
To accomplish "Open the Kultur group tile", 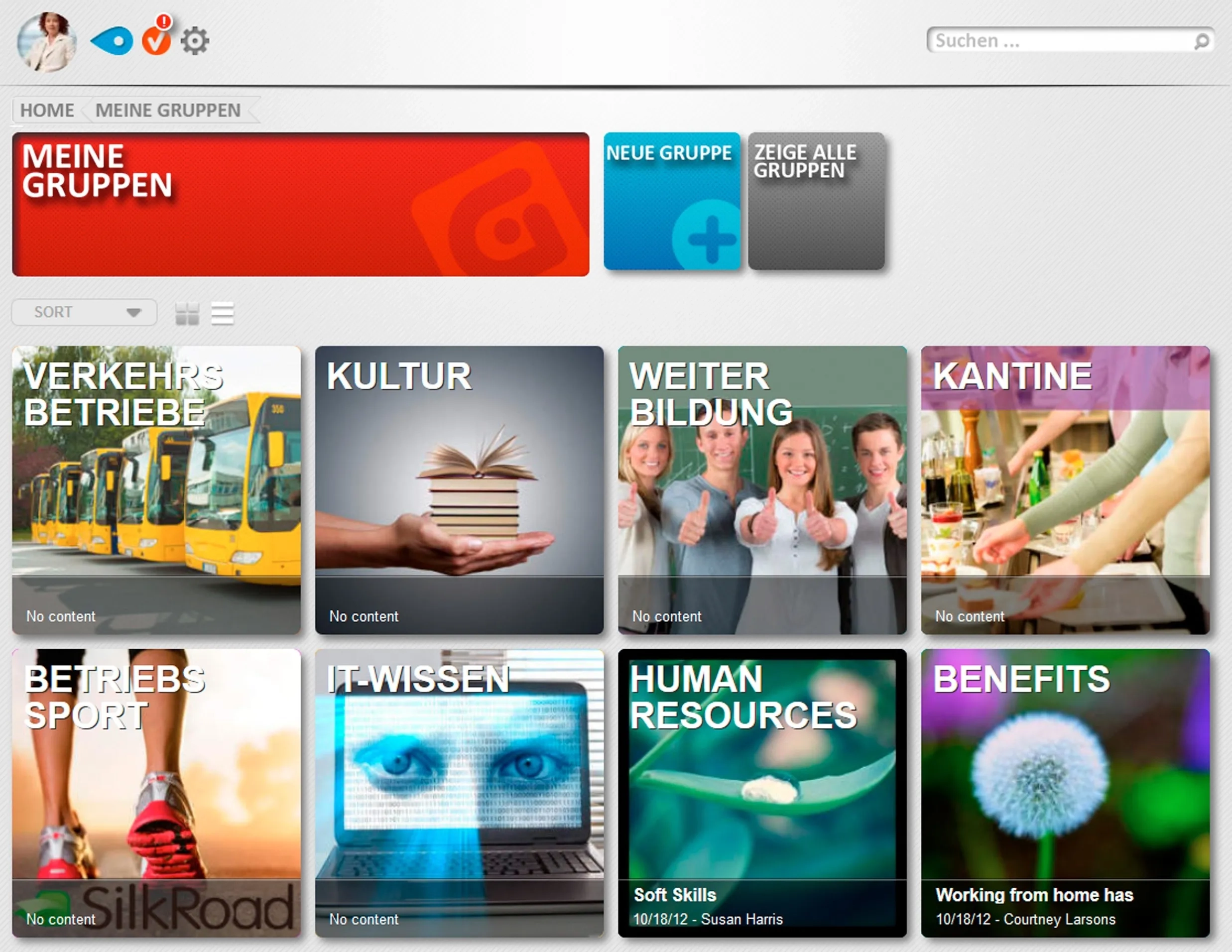I will 459,489.
